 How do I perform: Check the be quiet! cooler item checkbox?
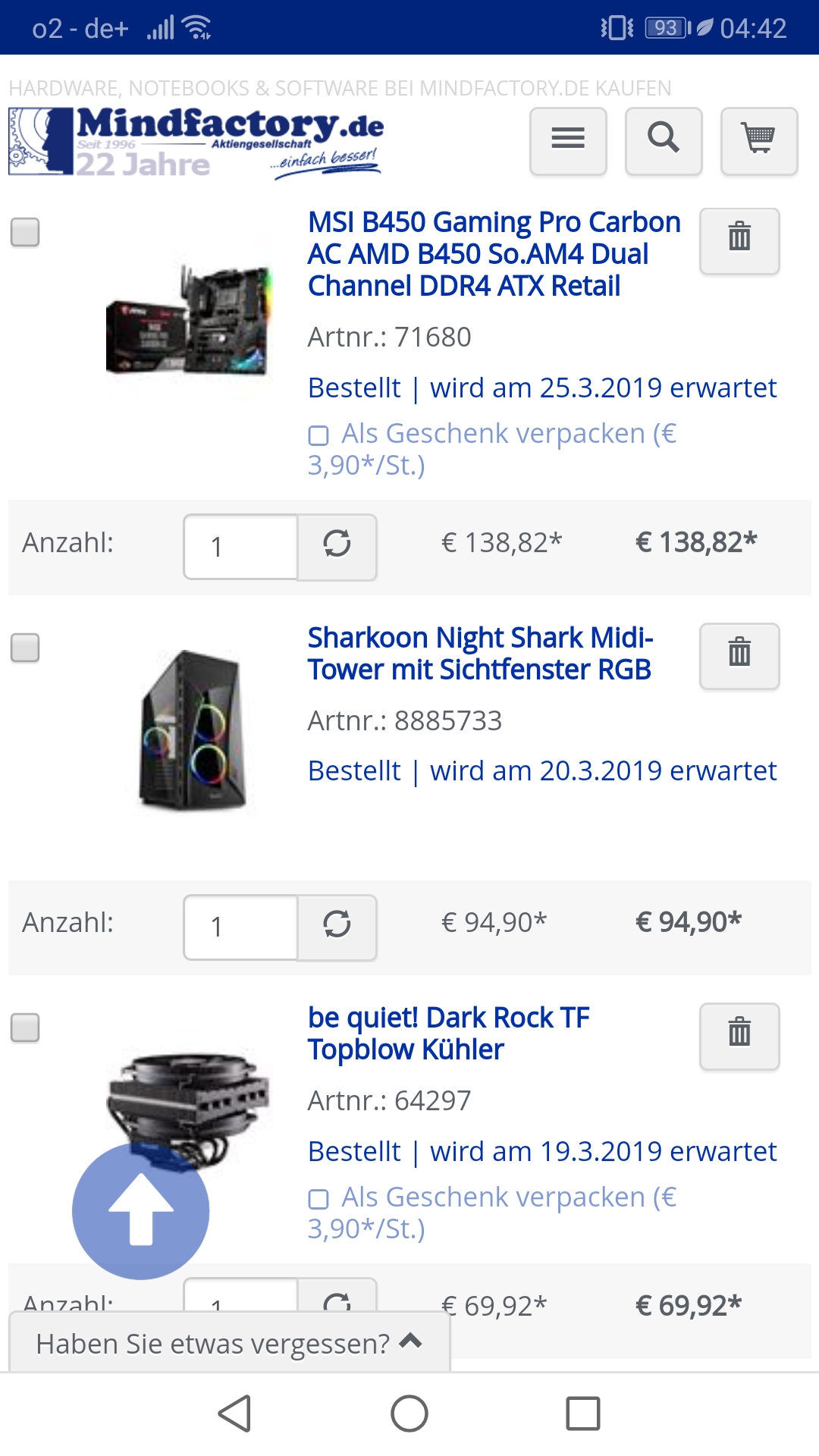click(25, 1028)
